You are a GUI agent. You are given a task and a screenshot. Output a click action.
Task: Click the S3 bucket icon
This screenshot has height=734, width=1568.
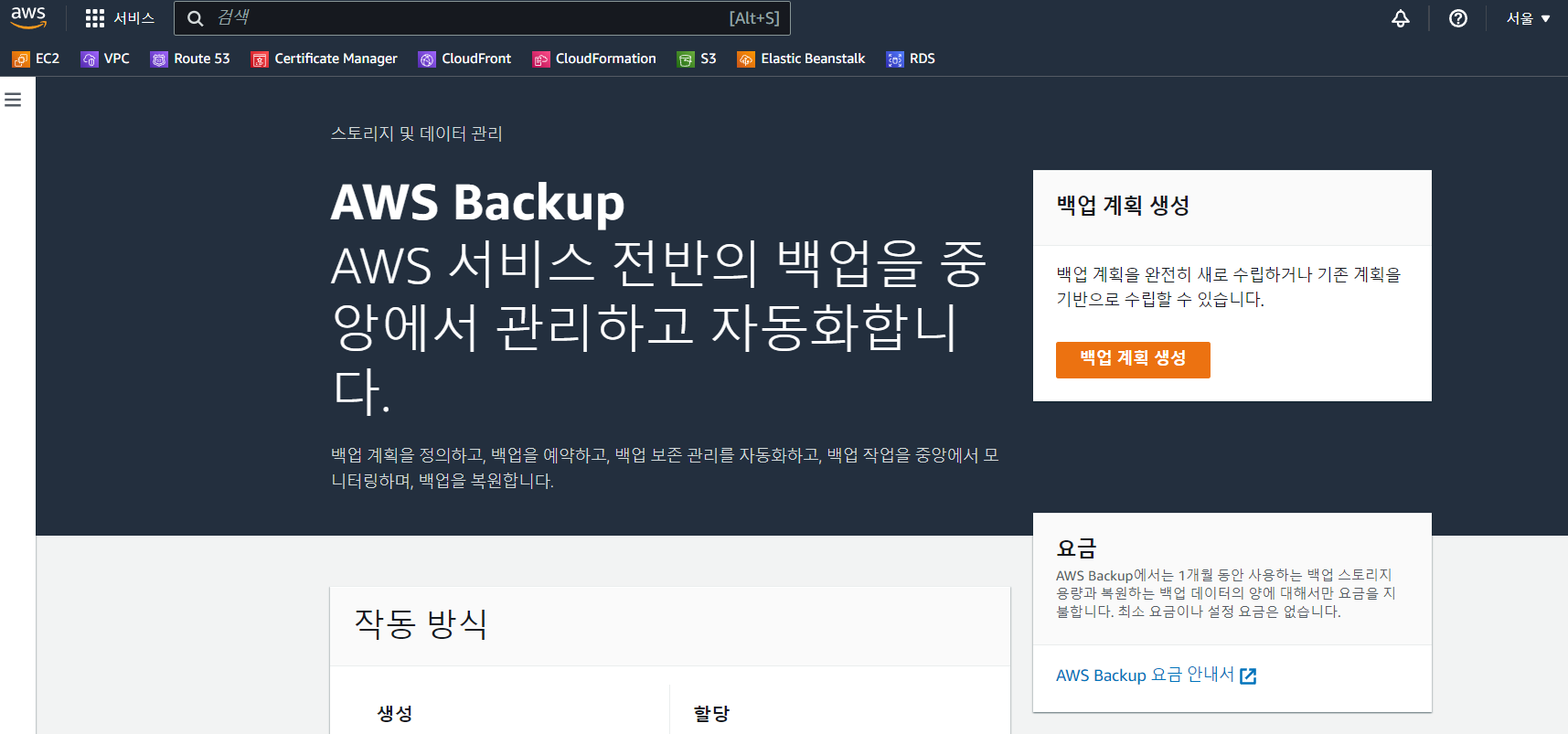(686, 59)
